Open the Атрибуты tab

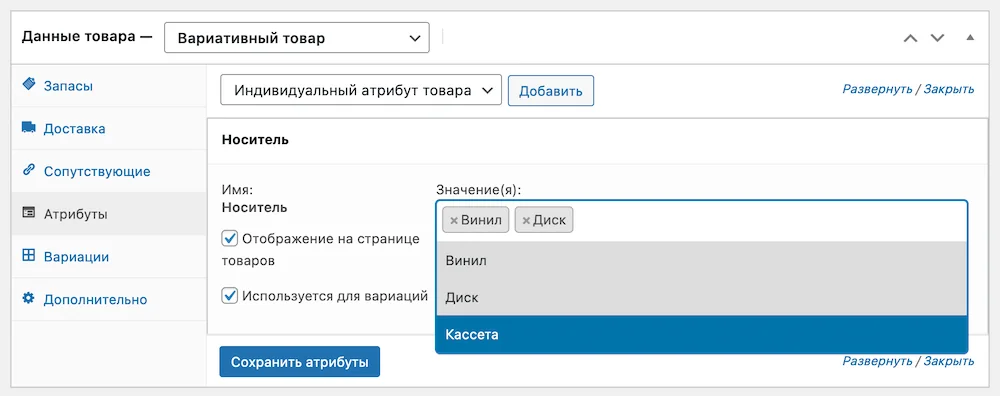109,214
